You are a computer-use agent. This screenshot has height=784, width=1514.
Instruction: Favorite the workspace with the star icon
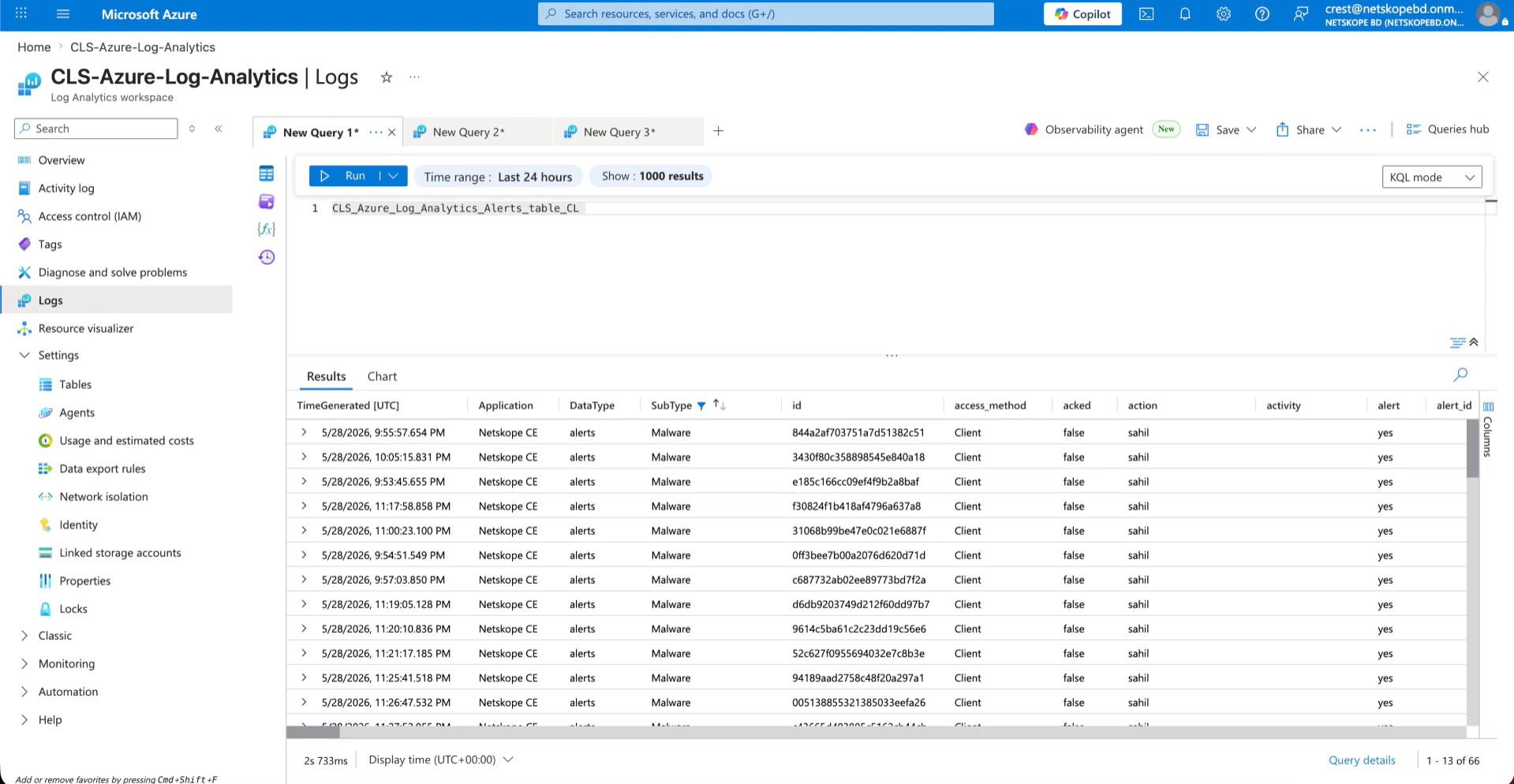387,77
